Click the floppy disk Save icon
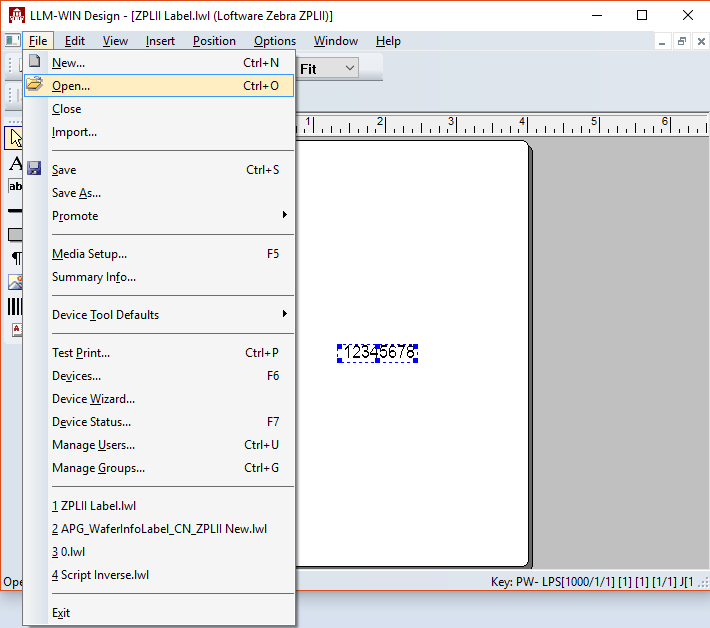The image size is (710, 628). [34, 168]
